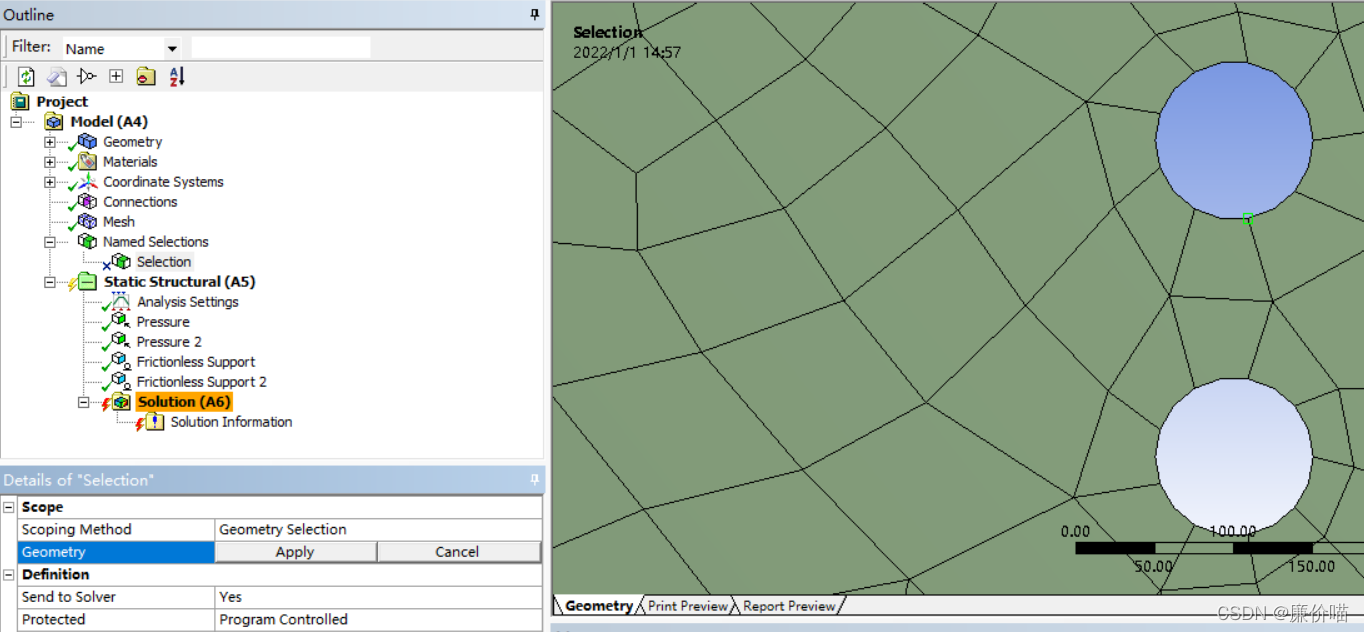The height and width of the screenshot is (632, 1364).
Task: Pin the Details of Selection panel
Action: pyautogui.click(x=535, y=480)
